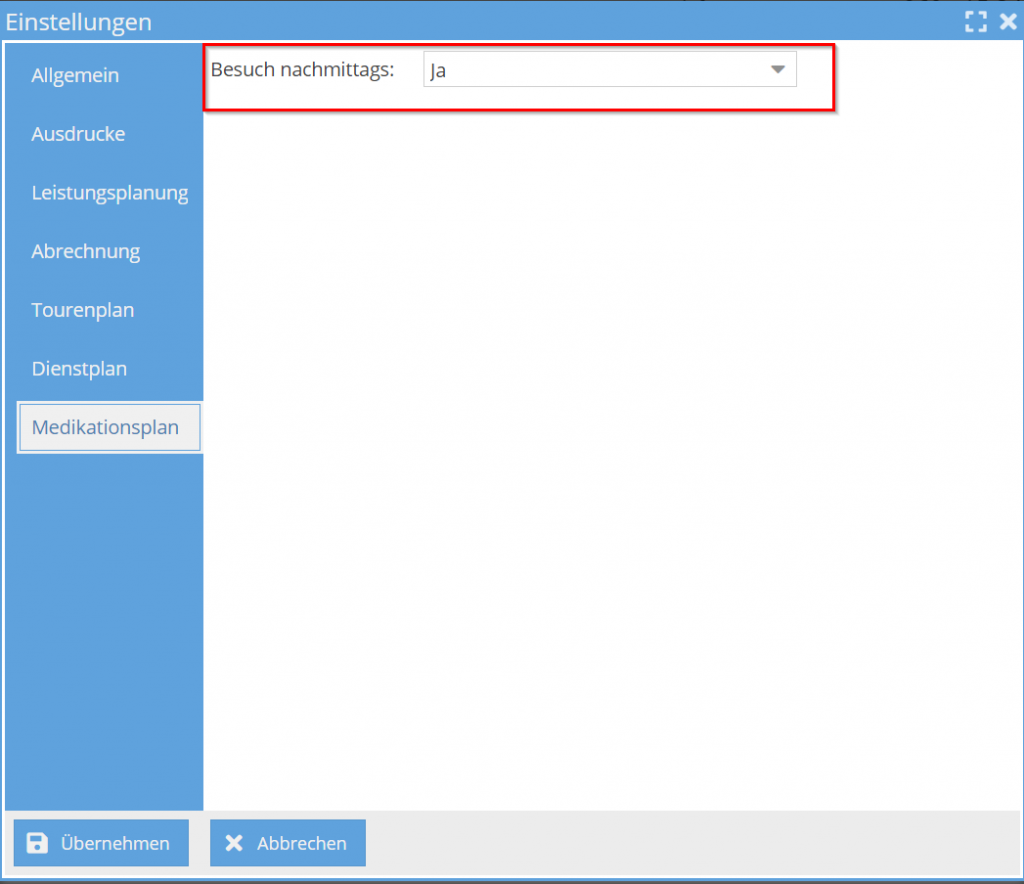Expand the Besuch nachmittags dropdown arrow

pyautogui.click(x=777, y=70)
